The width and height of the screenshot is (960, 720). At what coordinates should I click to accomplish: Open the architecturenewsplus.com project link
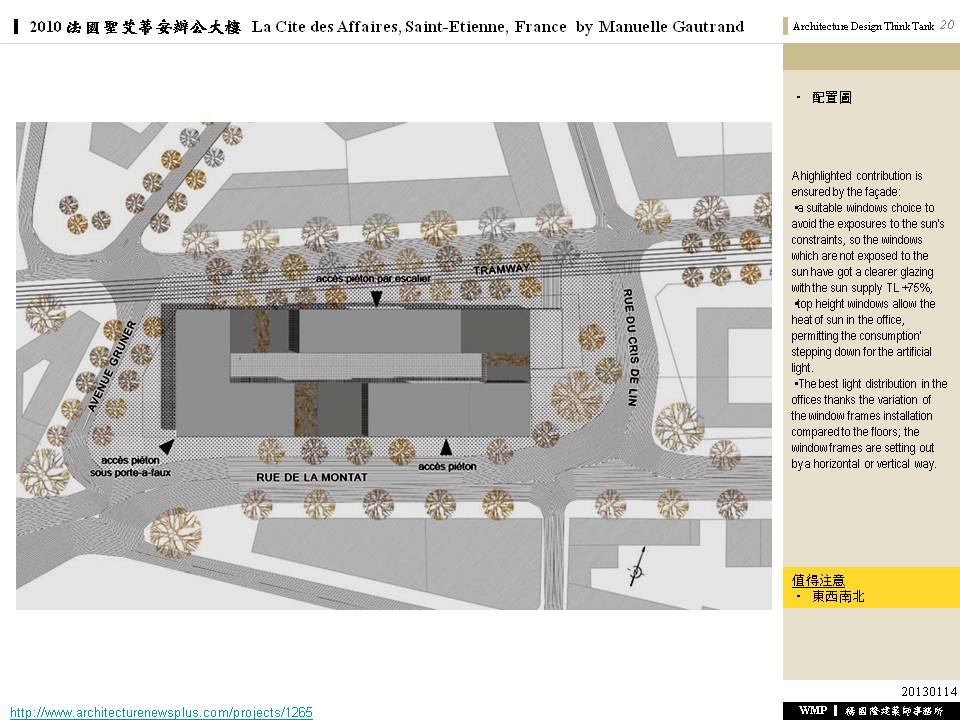161,712
